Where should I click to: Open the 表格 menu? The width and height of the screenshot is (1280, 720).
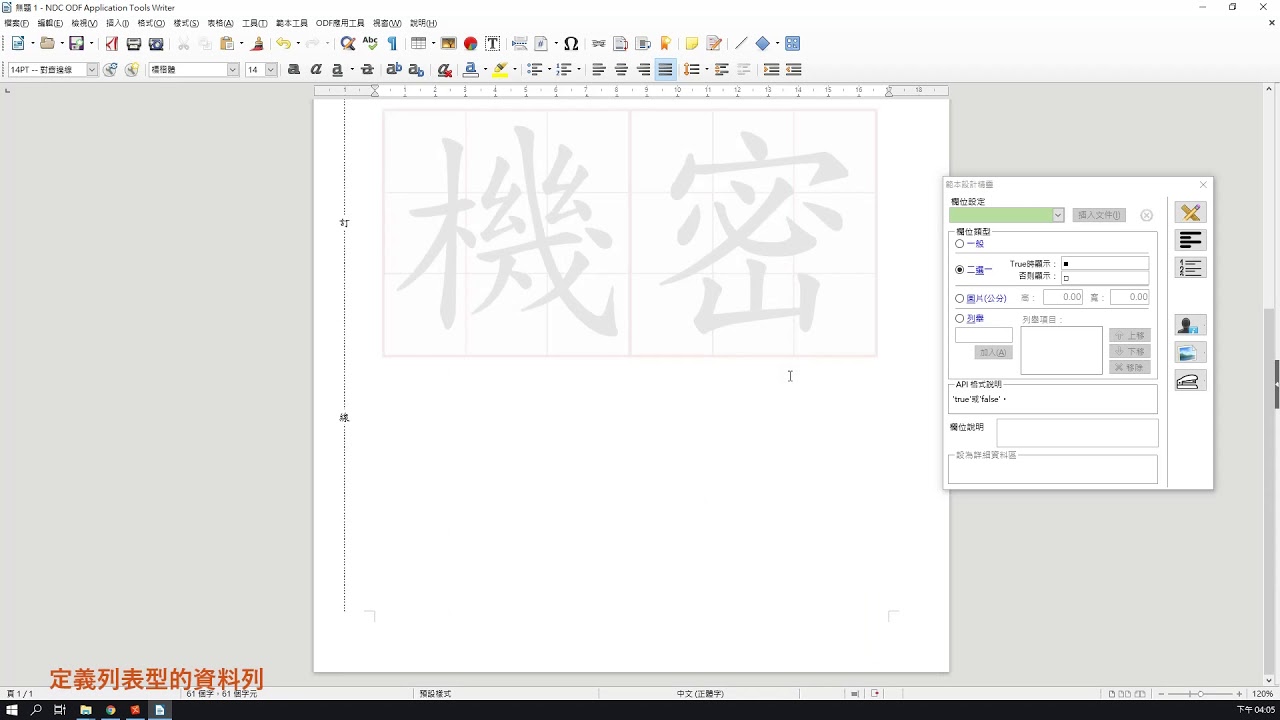220,23
